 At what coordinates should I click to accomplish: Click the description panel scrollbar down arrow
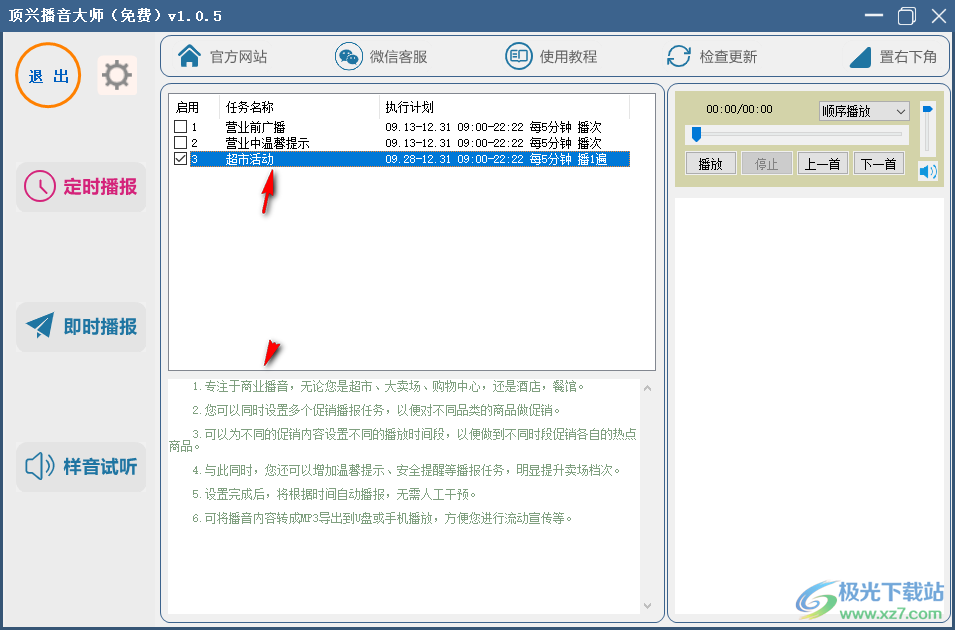[x=648, y=607]
